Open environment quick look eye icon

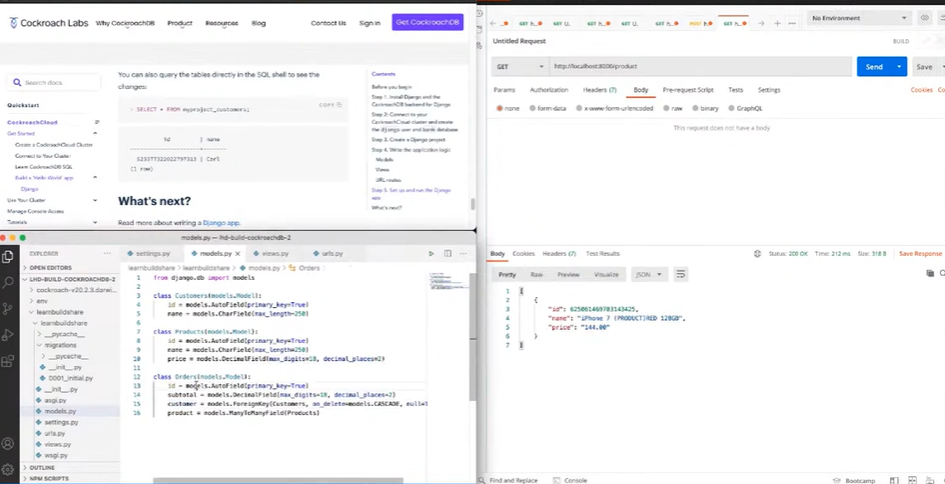925,18
